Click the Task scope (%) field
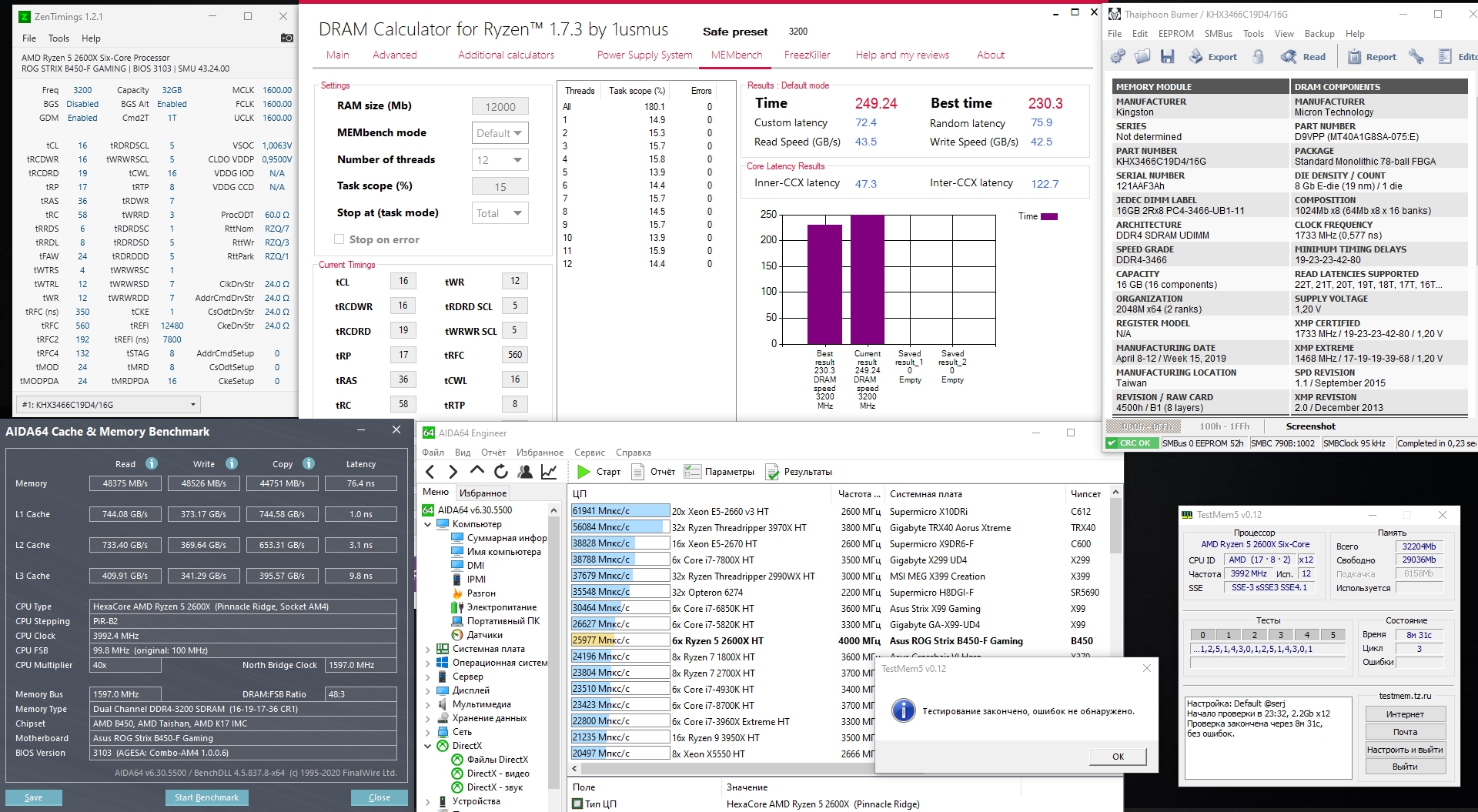 click(x=500, y=187)
